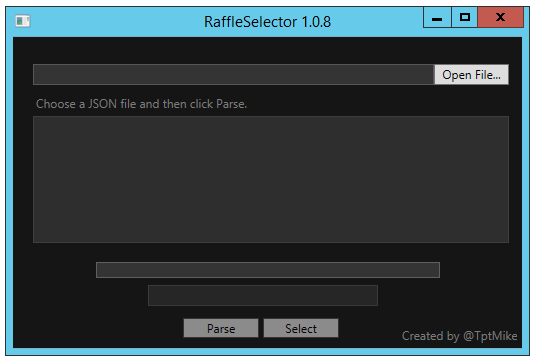The height and width of the screenshot is (363, 537).
Task: Click the RaffleSelector app icon in title bar
Action: 23,21
